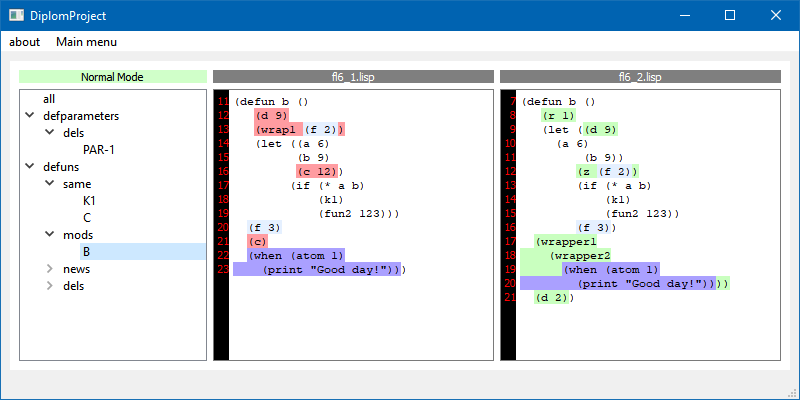Select K1 in the tree
The image size is (800, 400).
point(90,201)
